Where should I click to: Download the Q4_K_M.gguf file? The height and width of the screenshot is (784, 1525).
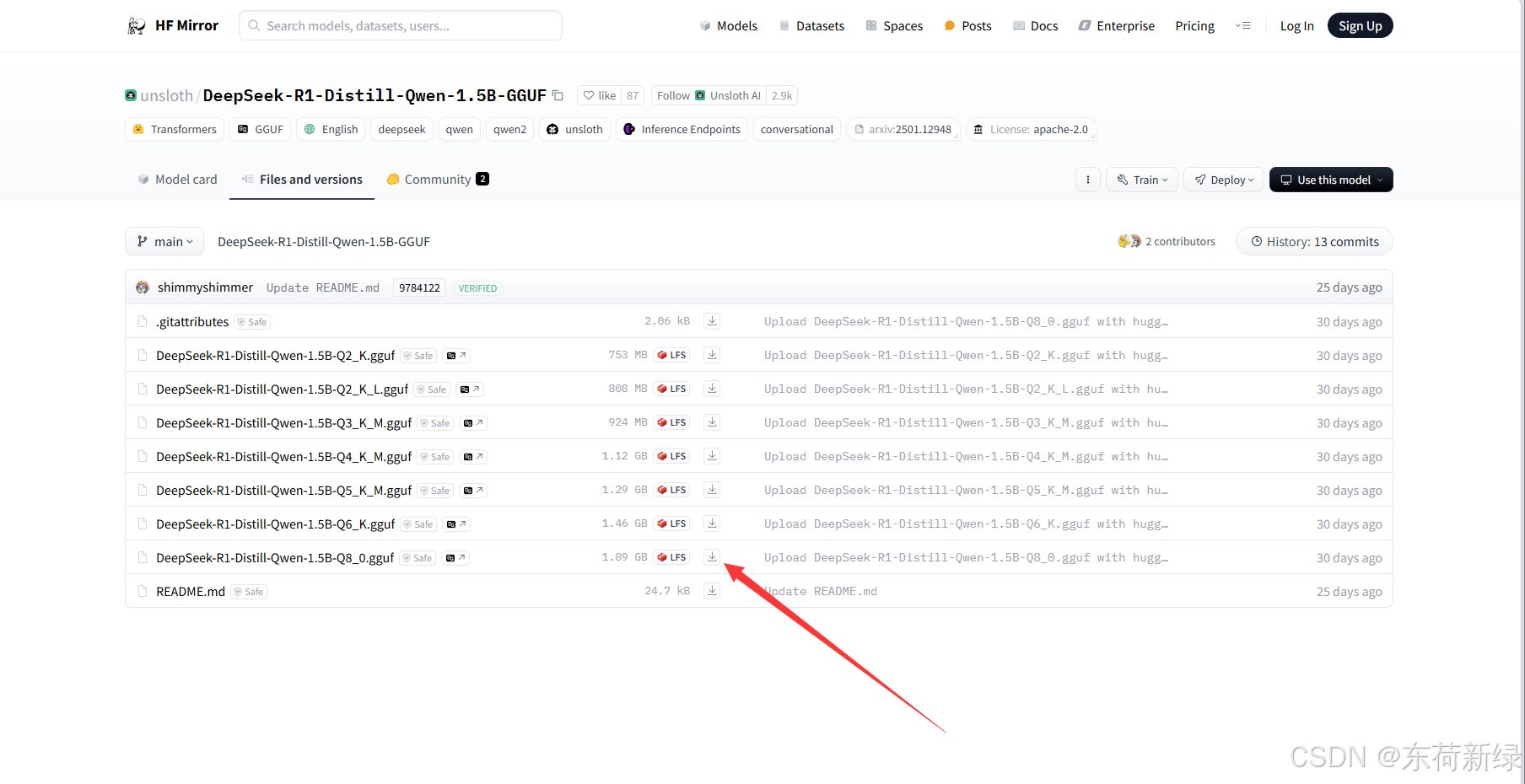[x=712, y=456]
